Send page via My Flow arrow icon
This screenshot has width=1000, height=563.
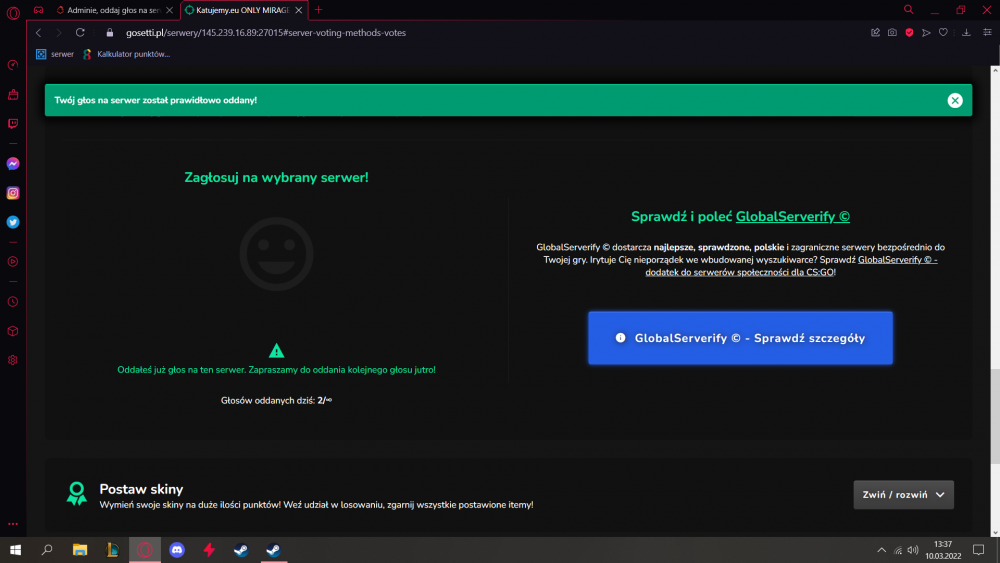coord(926,33)
